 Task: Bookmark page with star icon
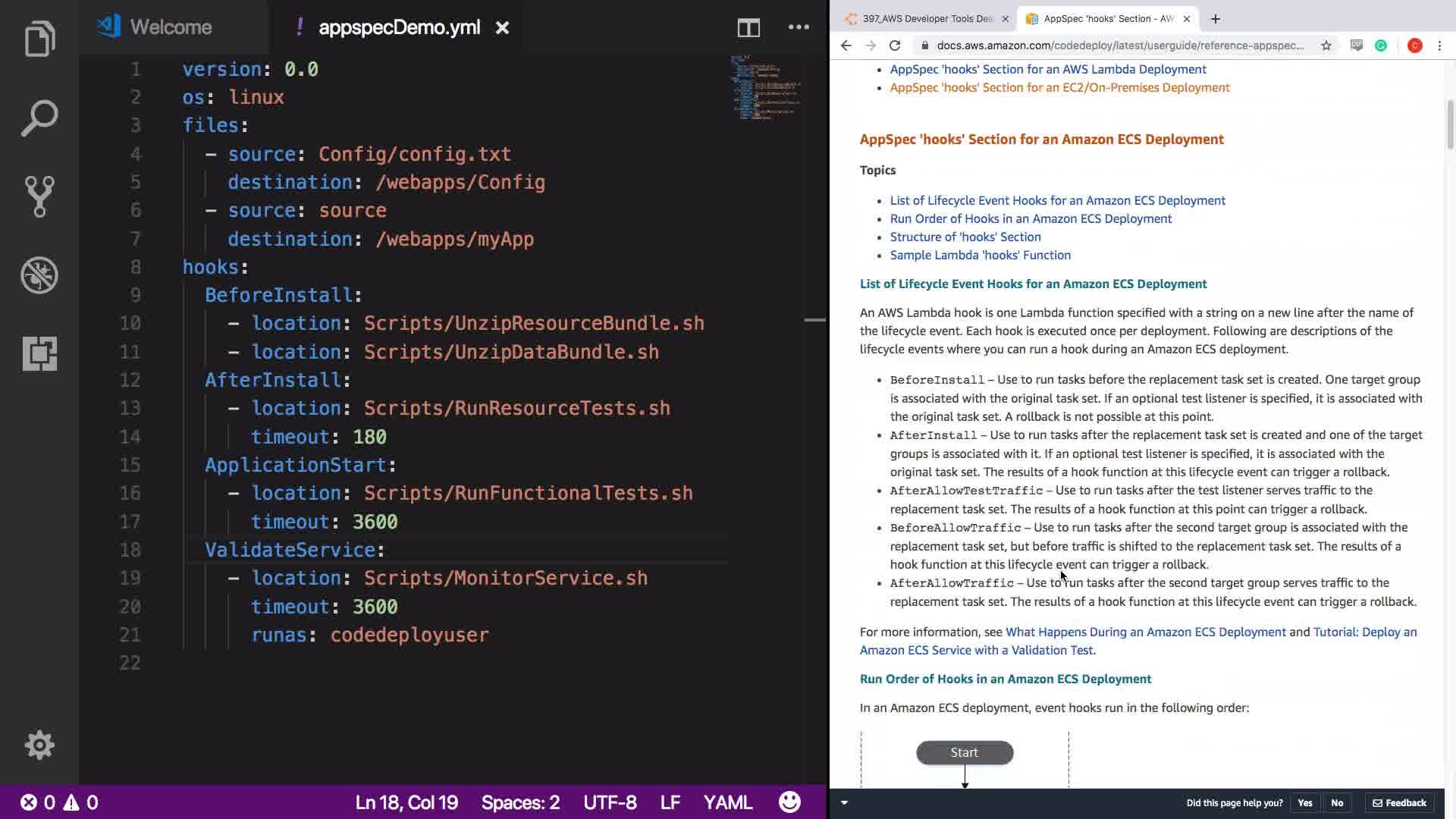pyautogui.click(x=1326, y=45)
